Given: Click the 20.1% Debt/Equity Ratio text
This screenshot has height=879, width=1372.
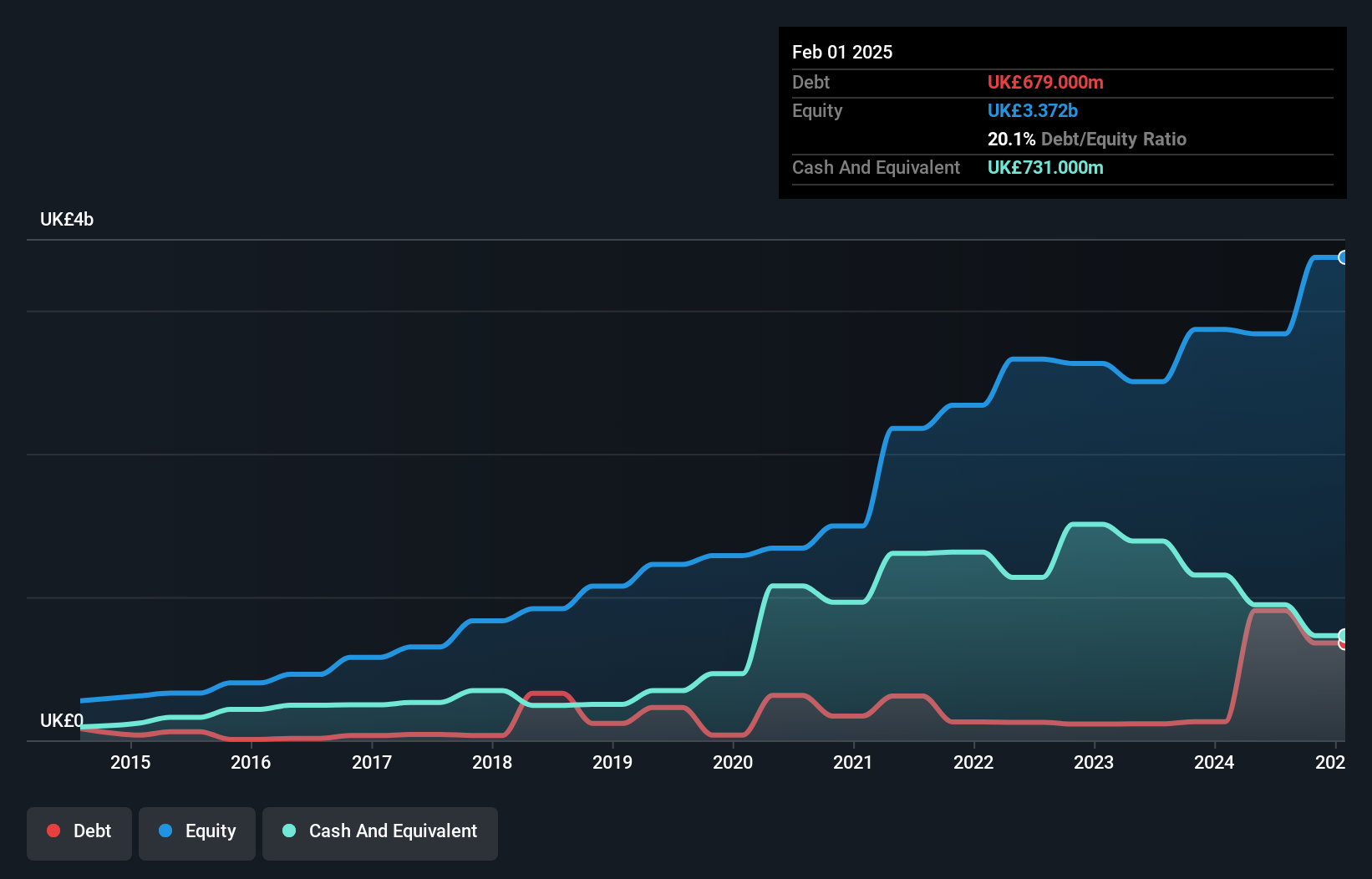Looking at the screenshot, I should [x=1087, y=139].
